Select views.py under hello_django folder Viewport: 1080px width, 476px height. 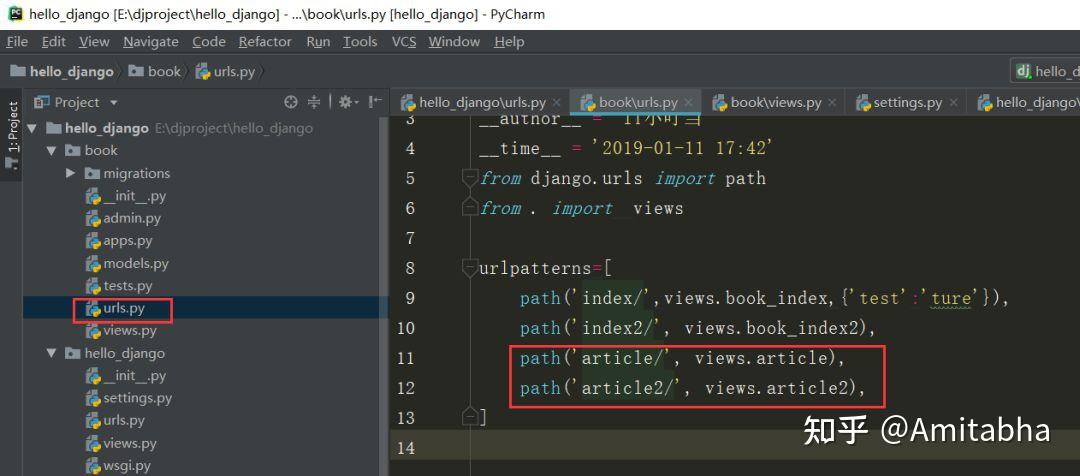(129, 444)
